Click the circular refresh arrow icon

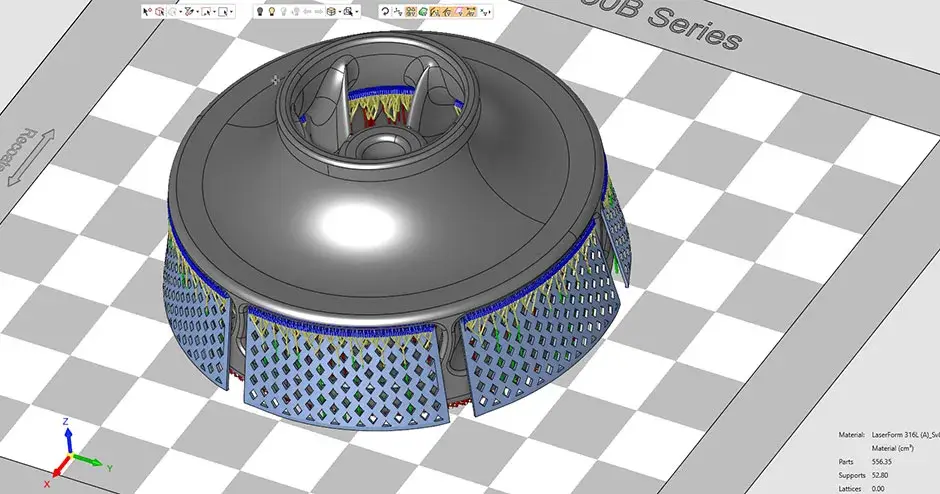384,12
